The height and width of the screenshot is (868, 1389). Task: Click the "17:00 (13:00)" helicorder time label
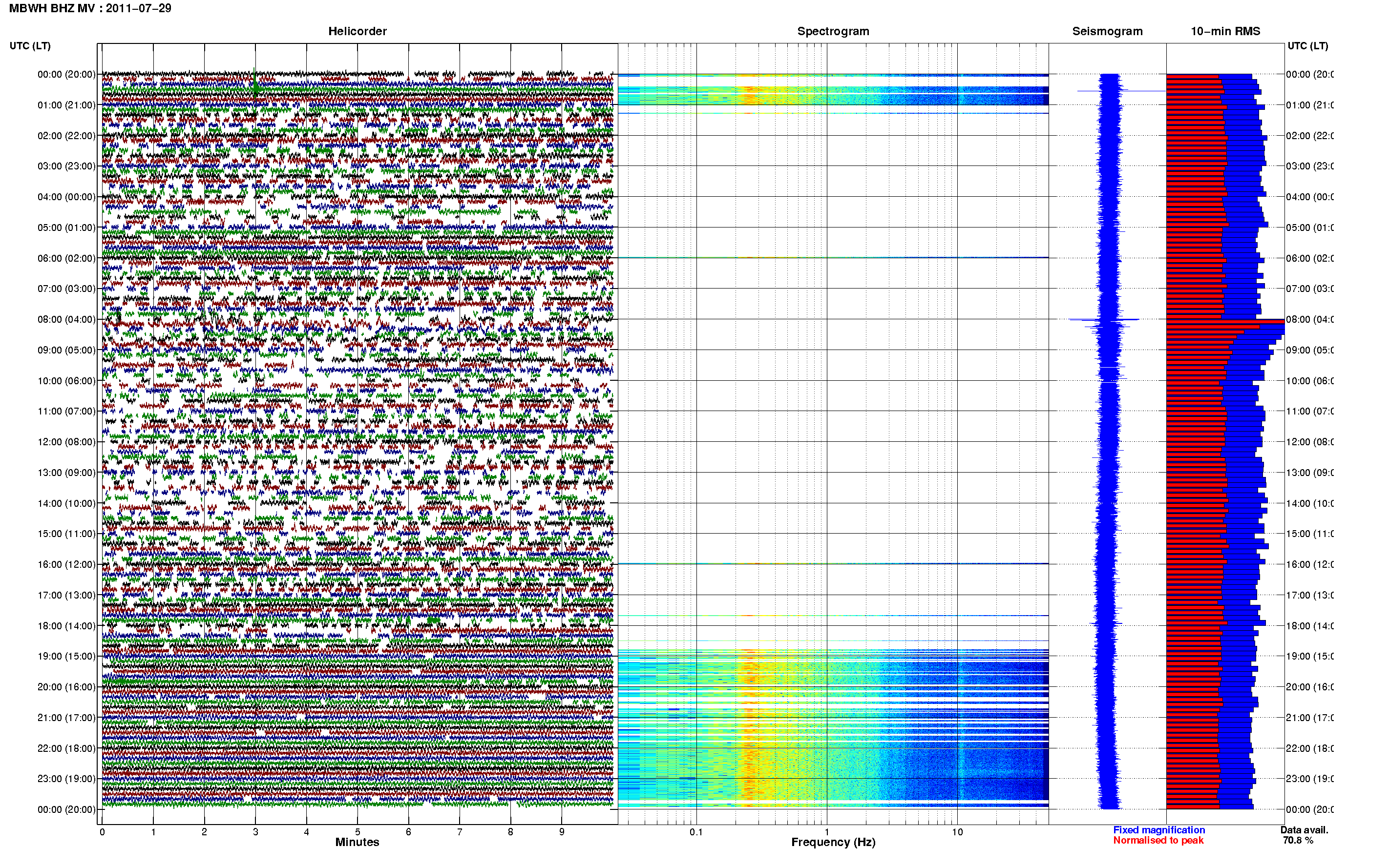pyautogui.click(x=66, y=595)
